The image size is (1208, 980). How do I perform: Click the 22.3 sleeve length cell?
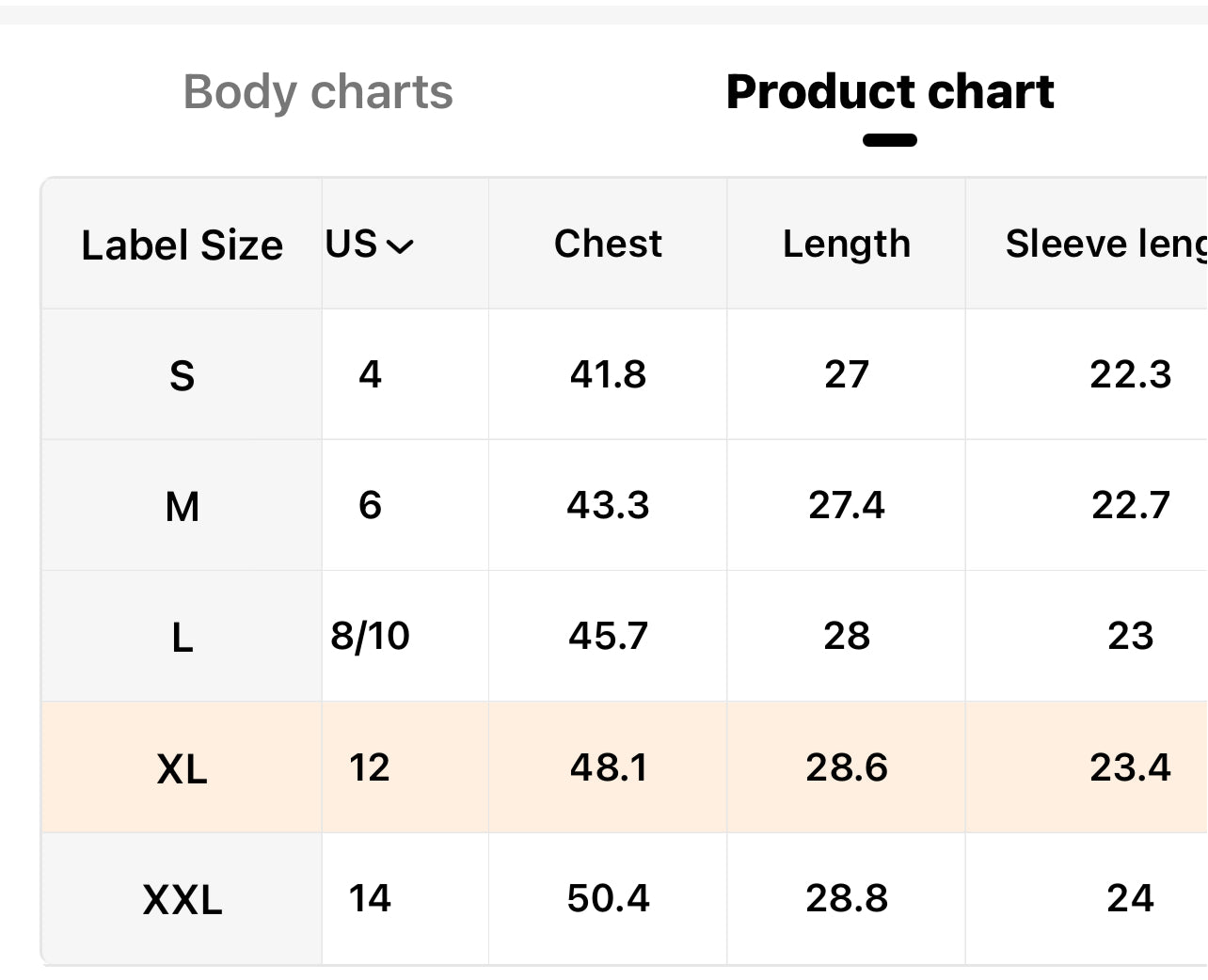tap(1130, 374)
